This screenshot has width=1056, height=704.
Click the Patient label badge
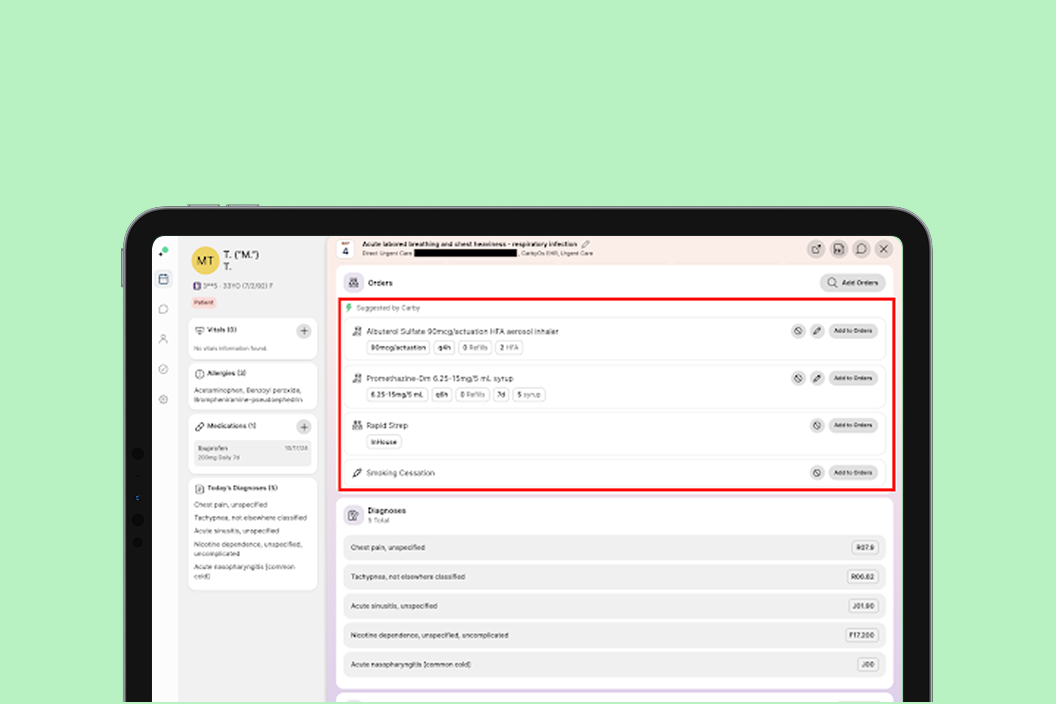pyautogui.click(x=204, y=302)
